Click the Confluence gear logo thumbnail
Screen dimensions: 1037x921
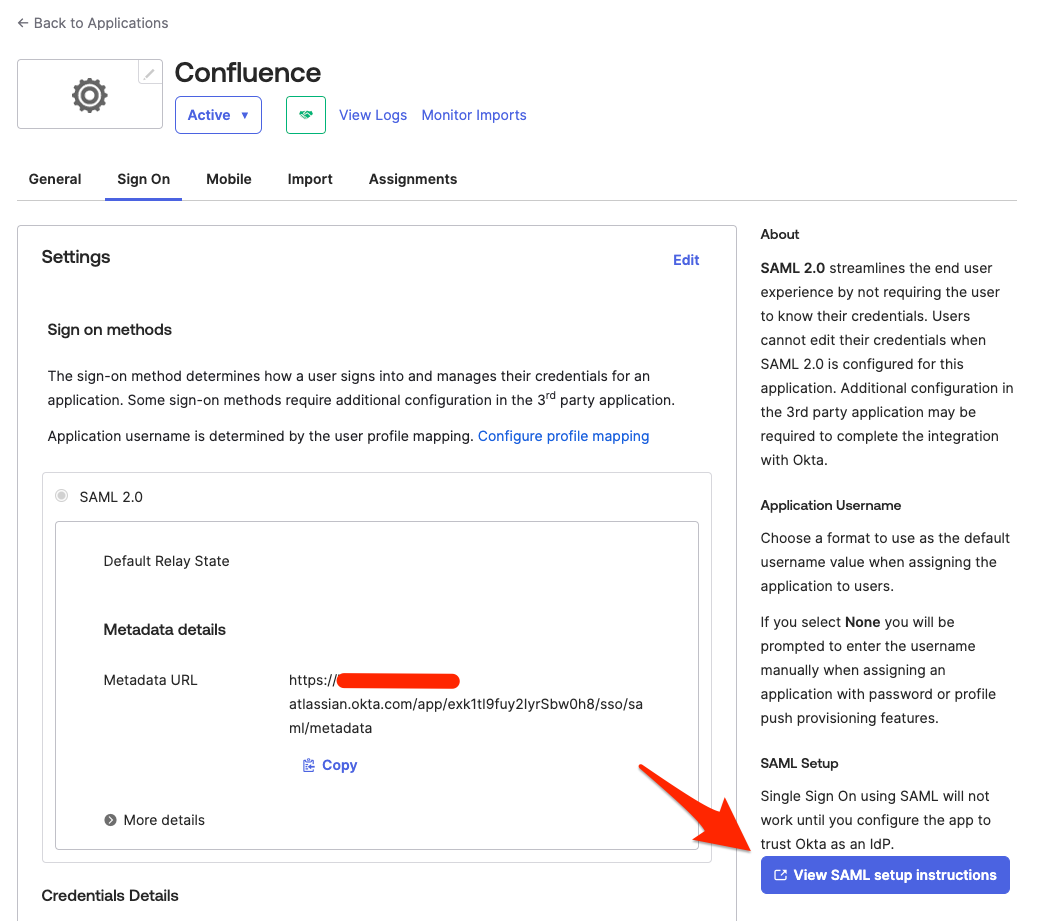[90, 95]
